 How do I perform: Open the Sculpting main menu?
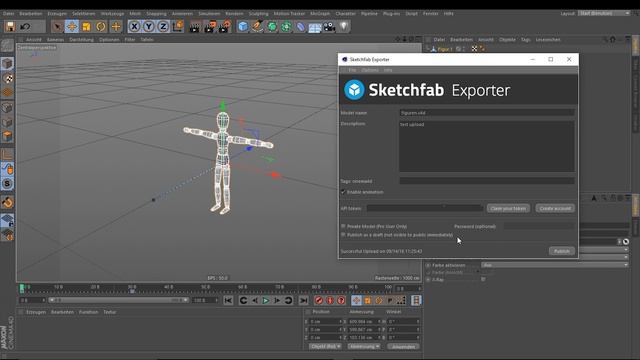click(x=258, y=13)
